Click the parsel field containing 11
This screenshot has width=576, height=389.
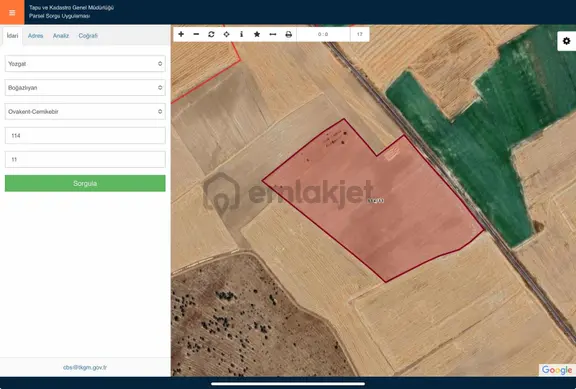pos(85,159)
